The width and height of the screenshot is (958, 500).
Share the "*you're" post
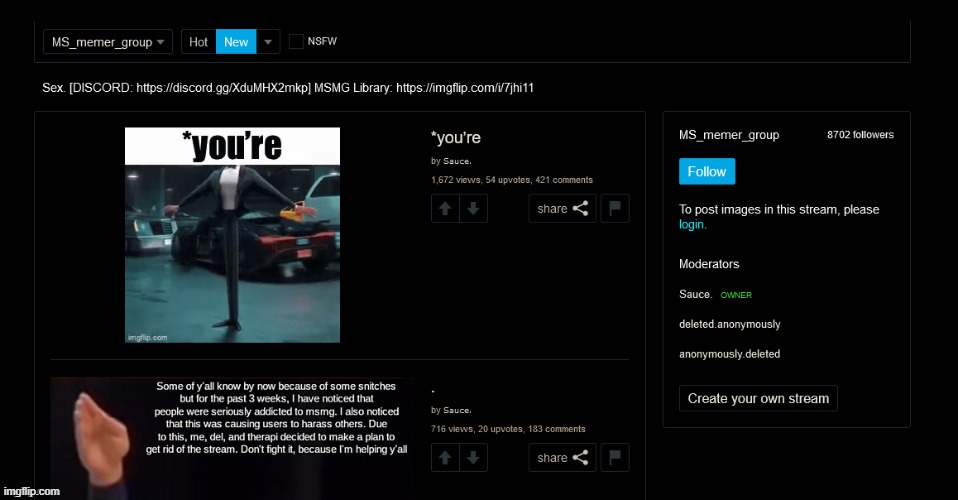point(562,209)
